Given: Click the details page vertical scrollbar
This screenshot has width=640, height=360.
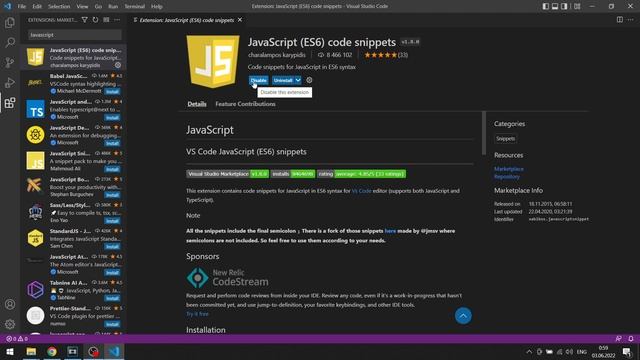Looking at the screenshot, I should 484,133.
